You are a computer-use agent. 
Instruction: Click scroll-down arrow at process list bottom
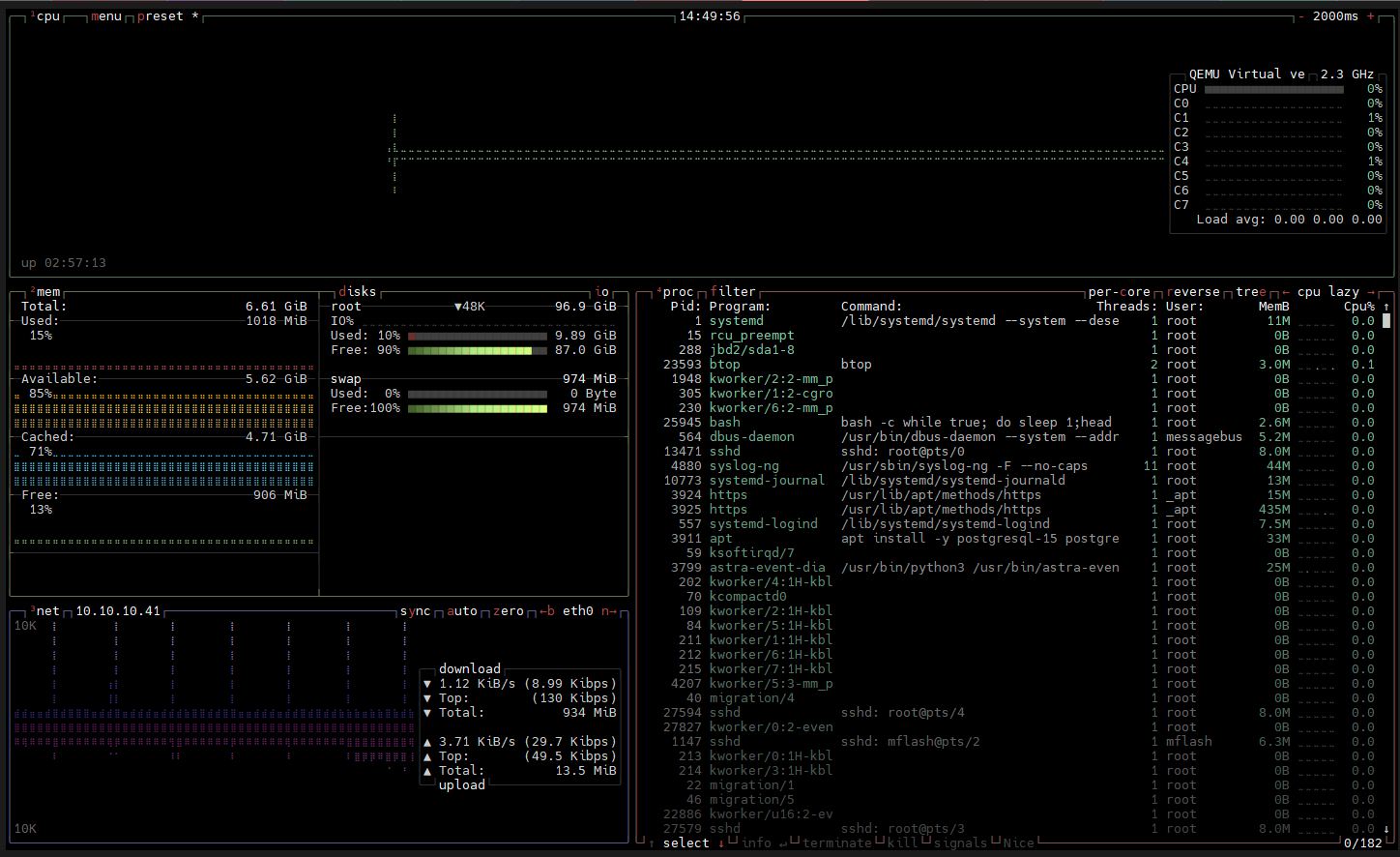tap(1386, 829)
